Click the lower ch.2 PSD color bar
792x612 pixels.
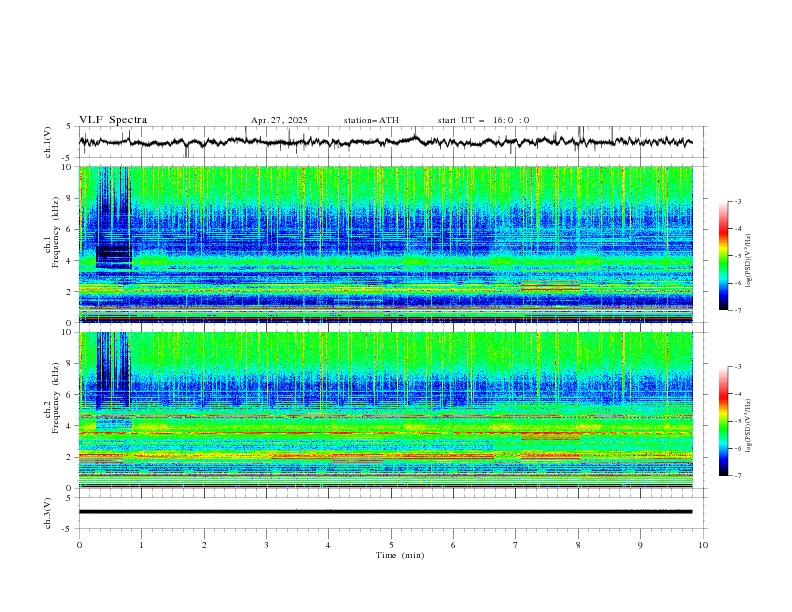tap(723, 421)
